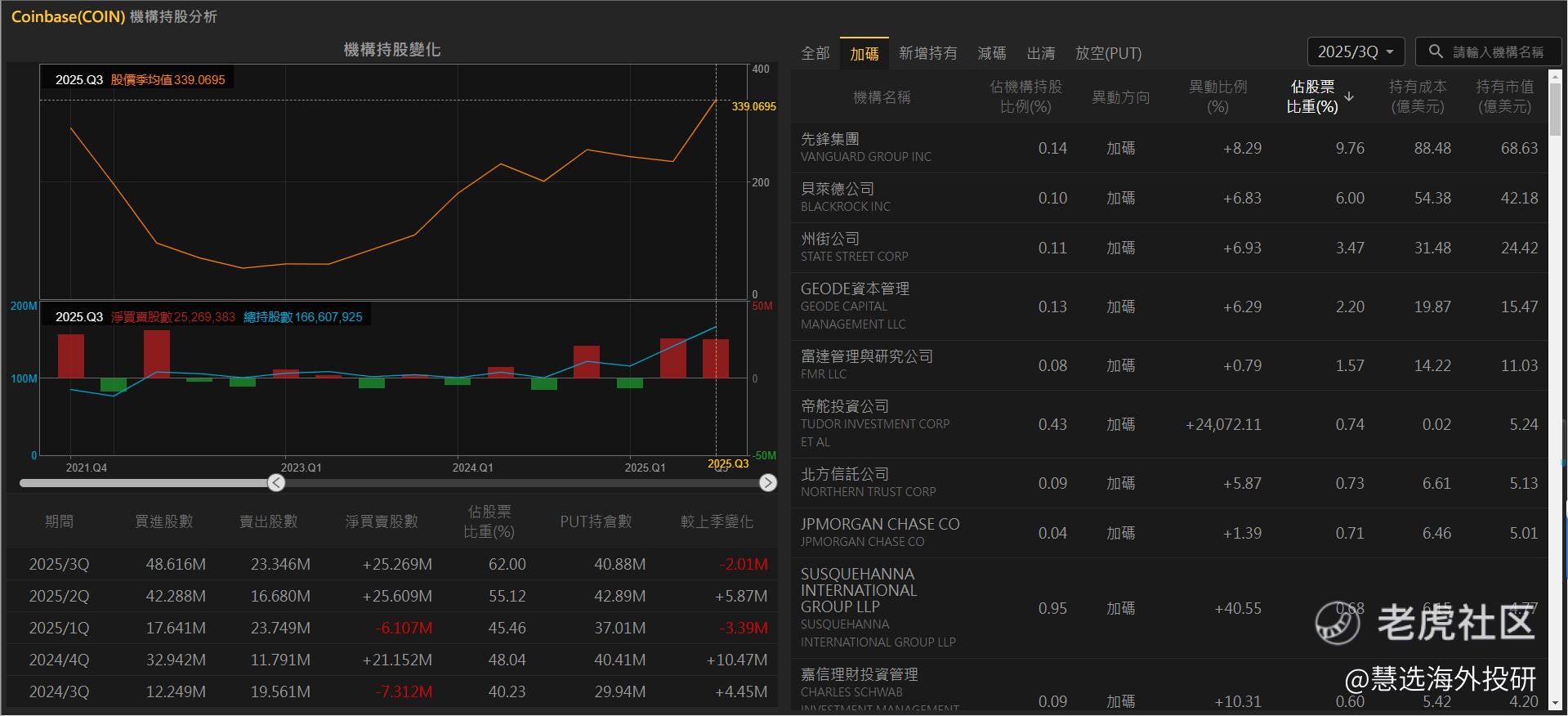The height and width of the screenshot is (716, 1568).
Task: Click the 2025/2Q period row
Action: click(x=392, y=596)
